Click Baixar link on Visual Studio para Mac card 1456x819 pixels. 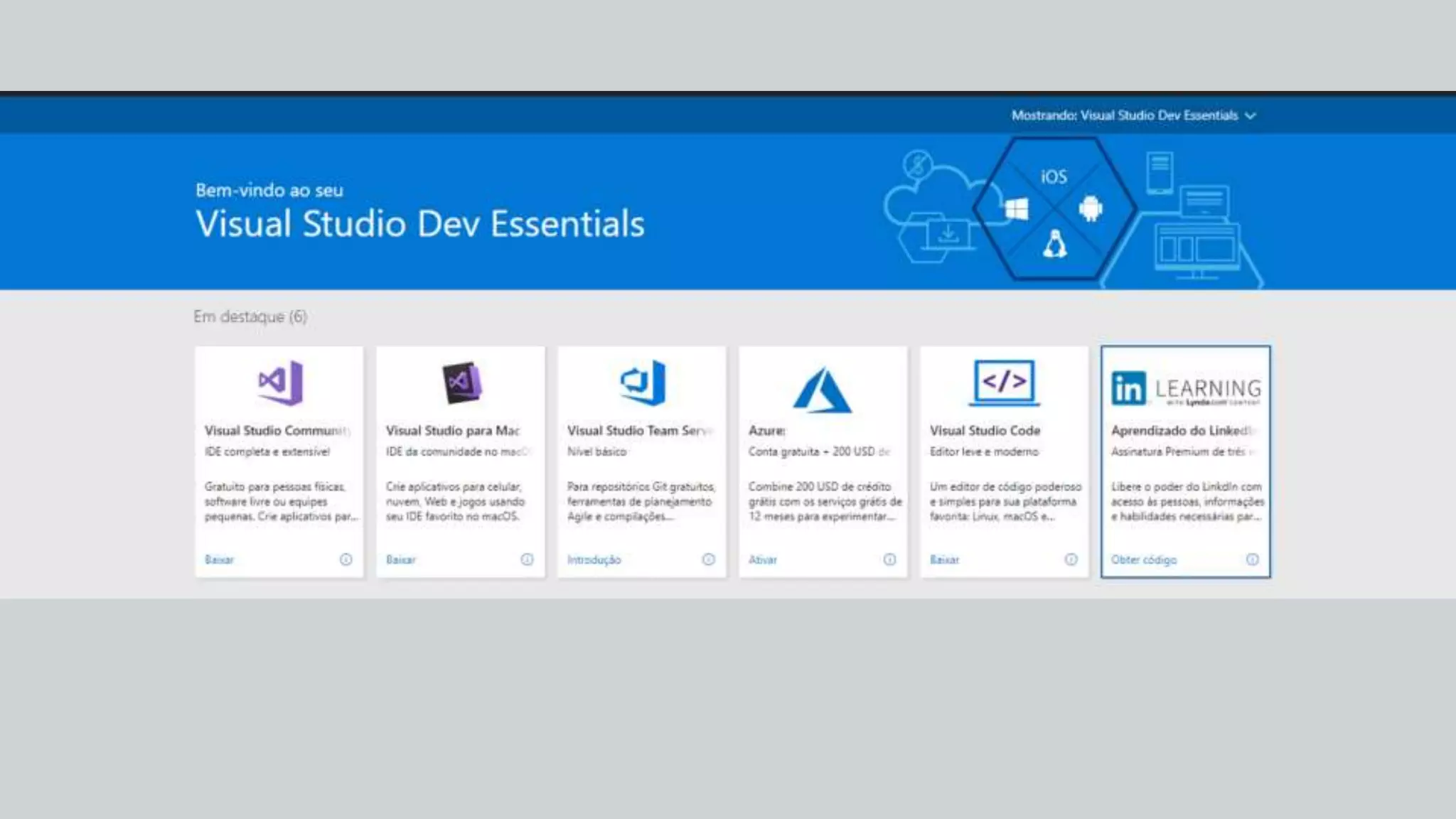pos(401,560)
